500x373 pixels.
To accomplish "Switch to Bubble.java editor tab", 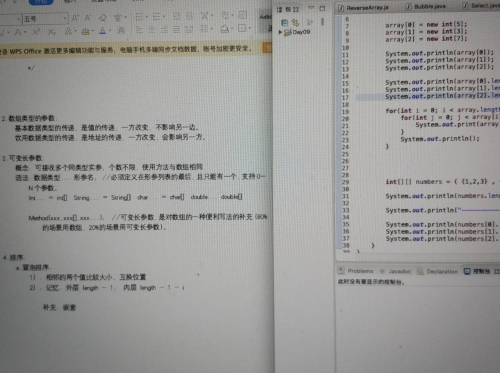I will click(426, 7).
